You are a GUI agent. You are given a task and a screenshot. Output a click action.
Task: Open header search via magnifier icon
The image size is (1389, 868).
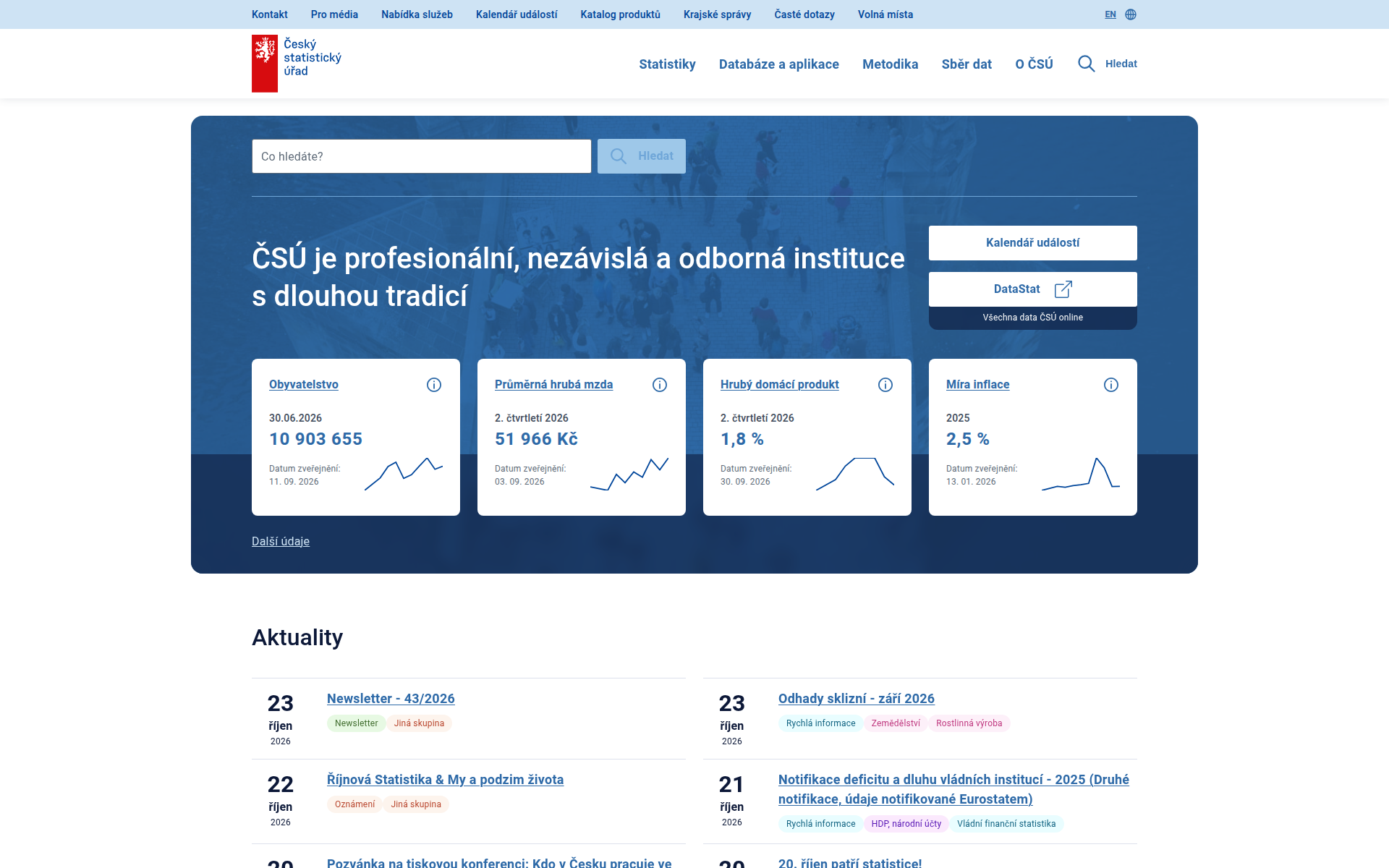pos(1086,64)
